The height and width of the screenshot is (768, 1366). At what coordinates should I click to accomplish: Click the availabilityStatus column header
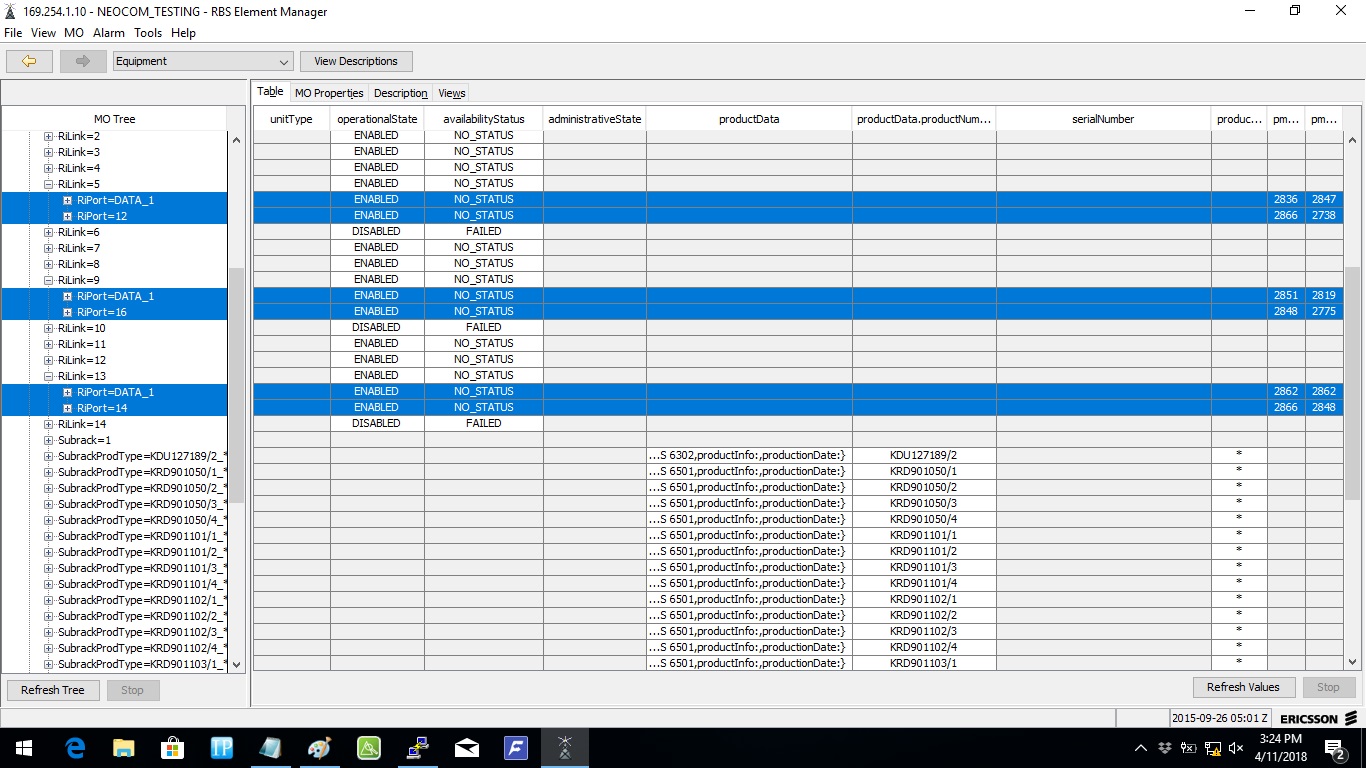coord(484,119)
